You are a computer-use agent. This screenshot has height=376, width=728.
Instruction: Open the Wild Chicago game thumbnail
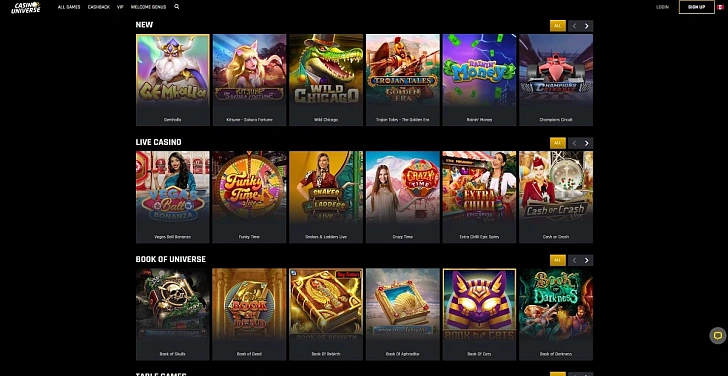(x=326, y=80)
